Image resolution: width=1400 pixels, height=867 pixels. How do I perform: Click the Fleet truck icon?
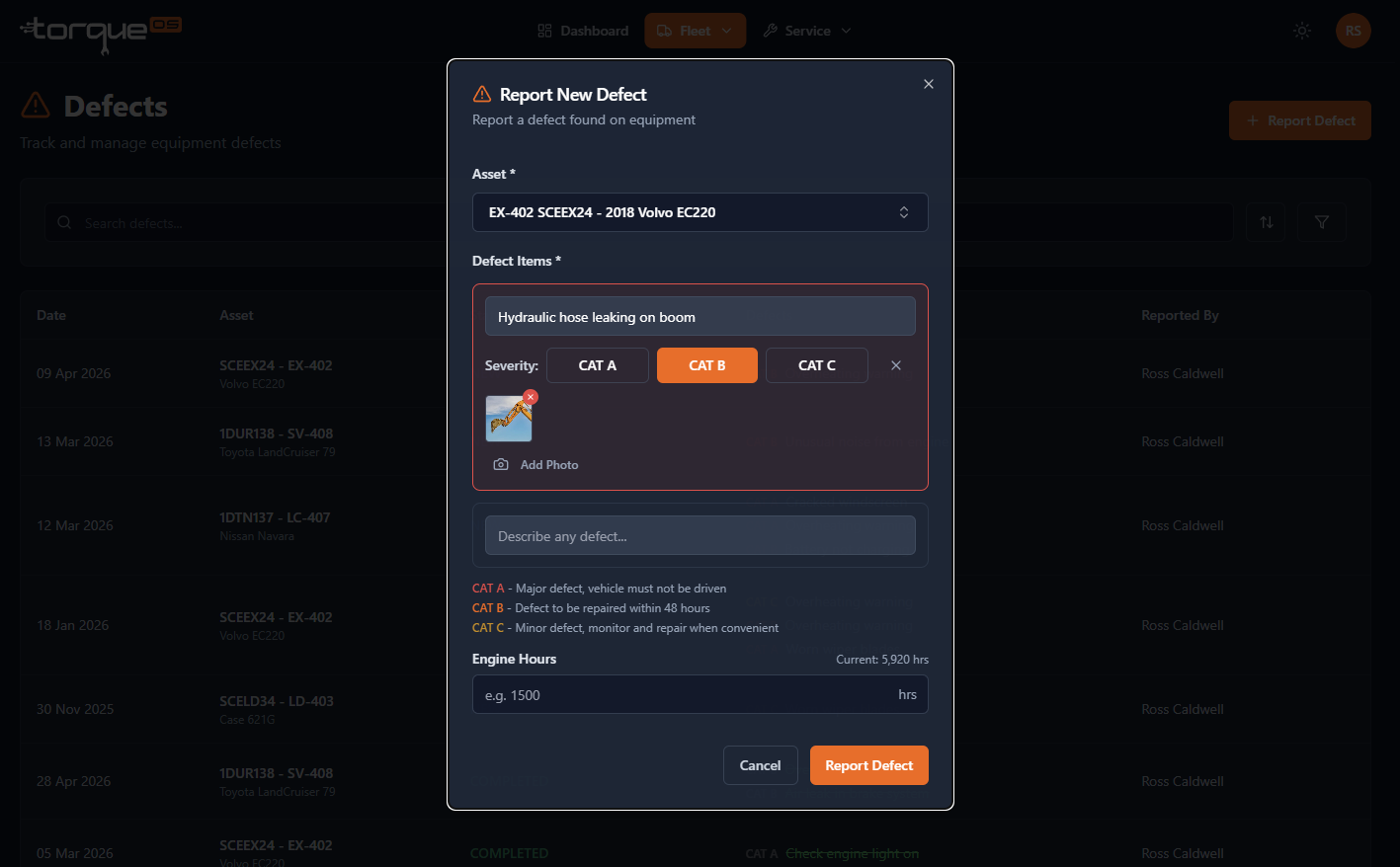[664, 31]
